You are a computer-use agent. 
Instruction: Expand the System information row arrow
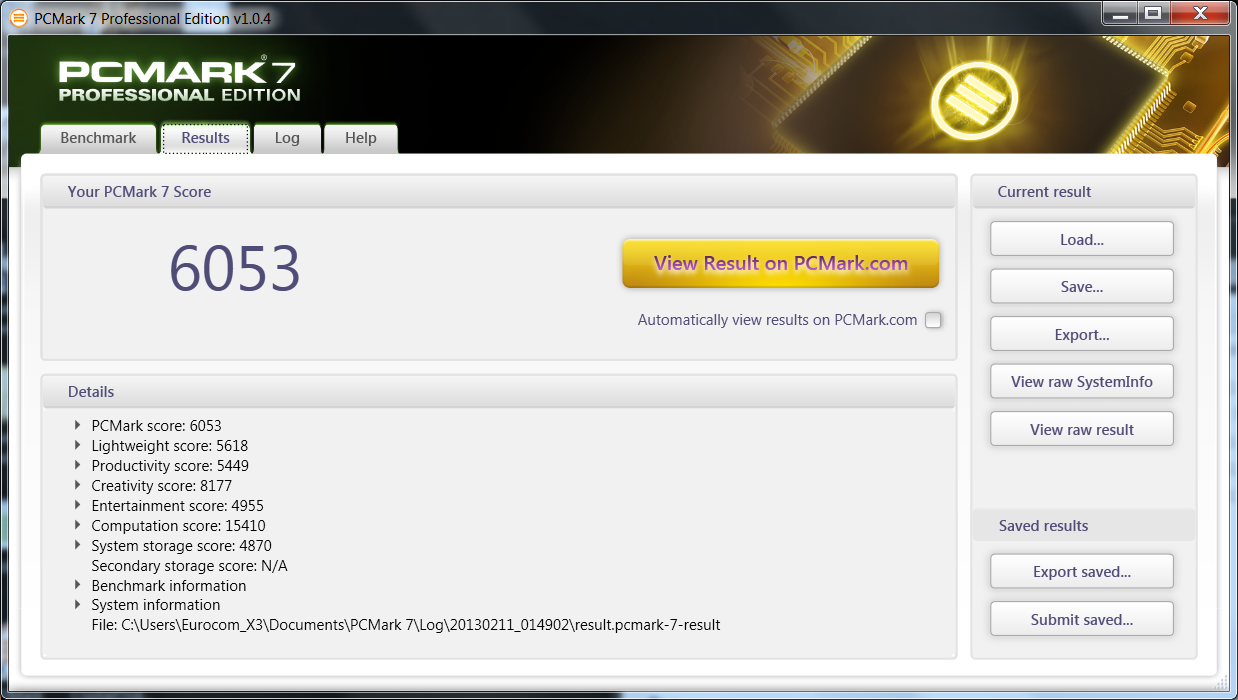[78, 604]
